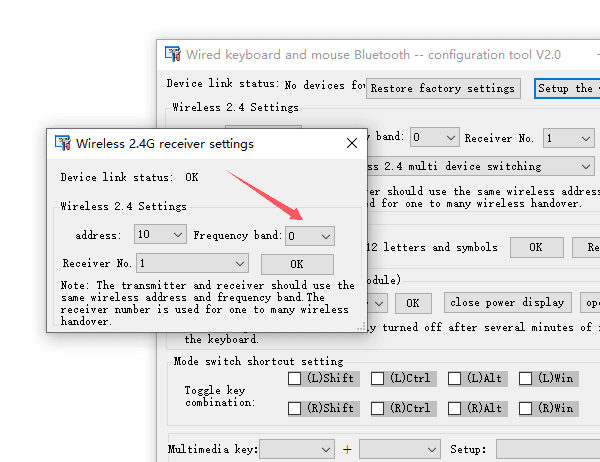The height and width of the screenshot is (462, 600).
Task: Enable the (L)Shift checkbox
Action: (x=295, y=378)
